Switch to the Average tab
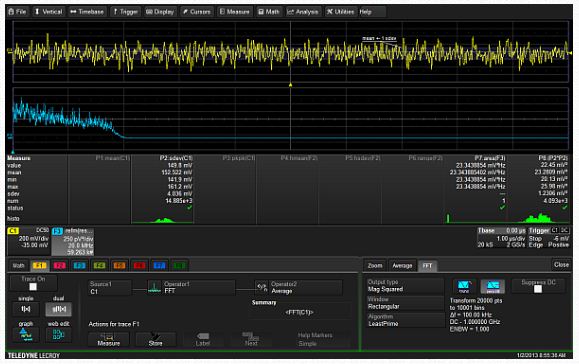The width and height of the screenshot is (579, 364). (x=402, y=265)
